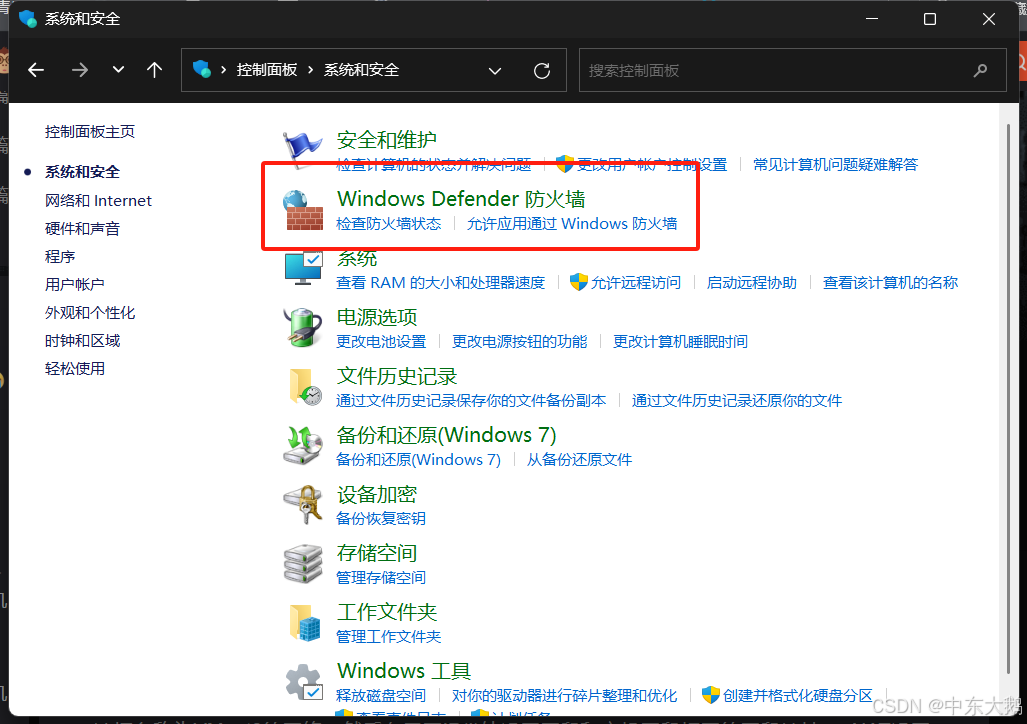This screenshot has height=724, width=1027.
Task: Click 通过文件历史记录保存你的文件备份副本 link
Action: pyautogui.click(x=471, y=400)
